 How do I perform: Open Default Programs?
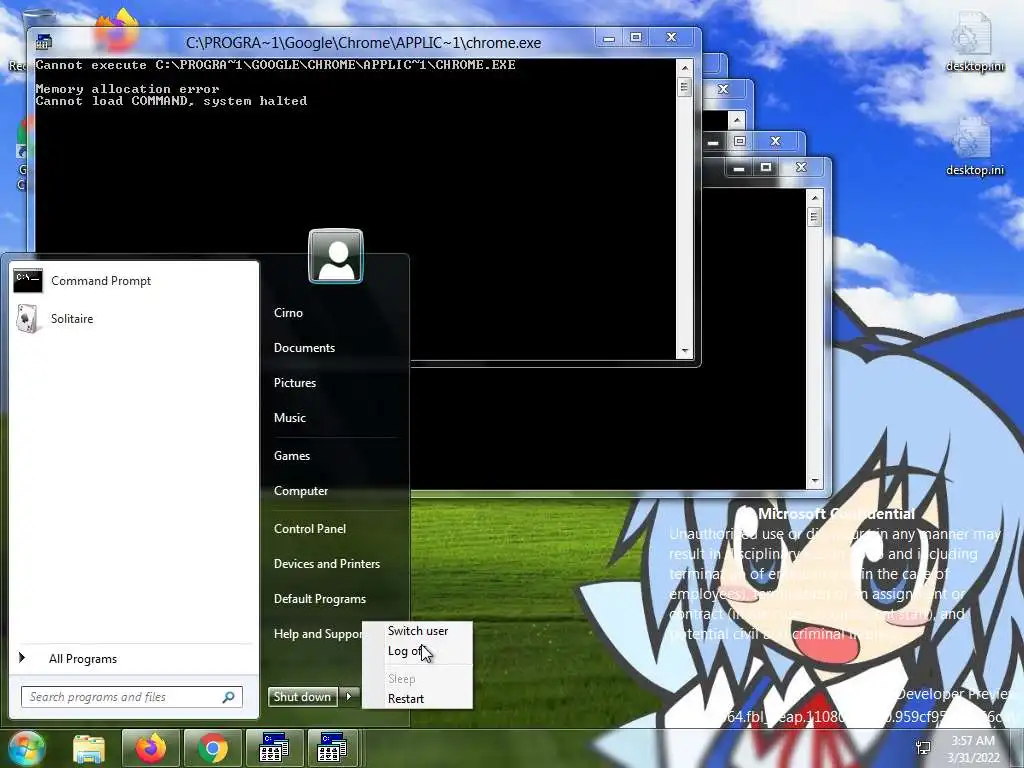click(319, 599)
